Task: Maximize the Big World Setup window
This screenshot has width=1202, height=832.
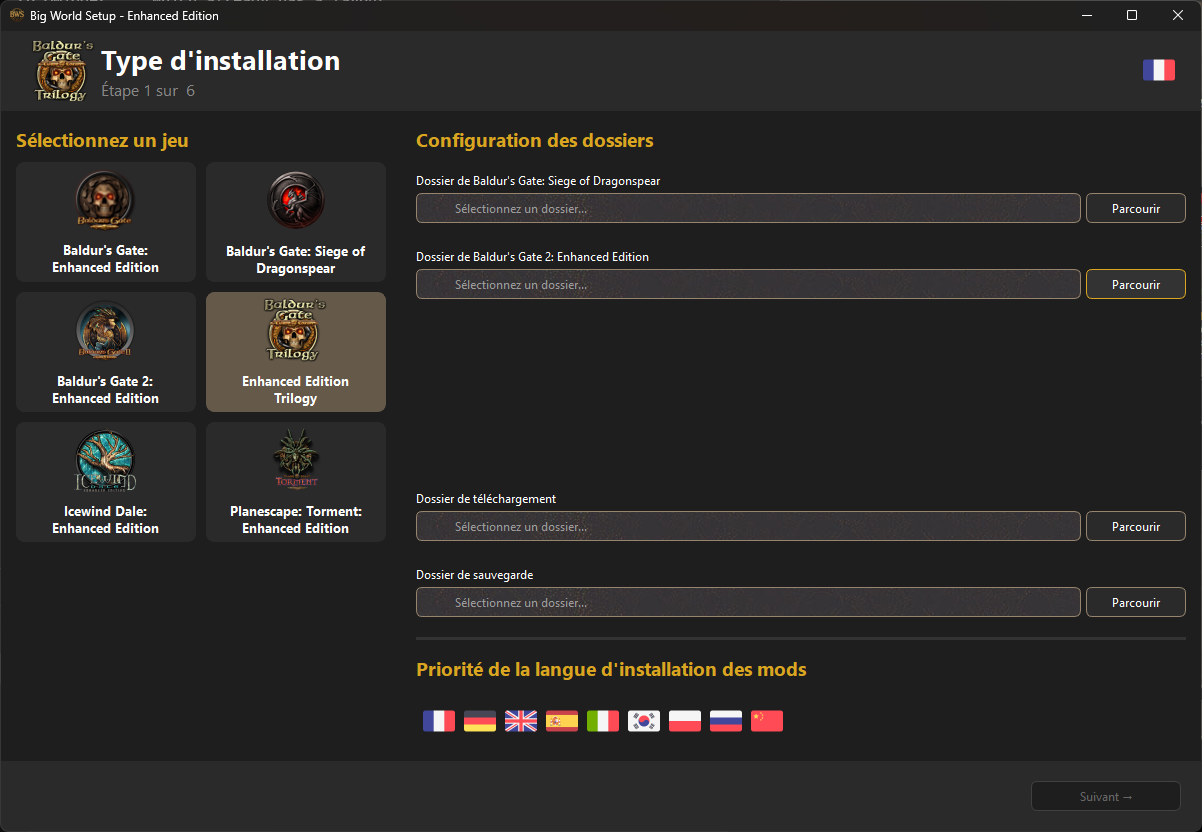Action: [1132, 15]
